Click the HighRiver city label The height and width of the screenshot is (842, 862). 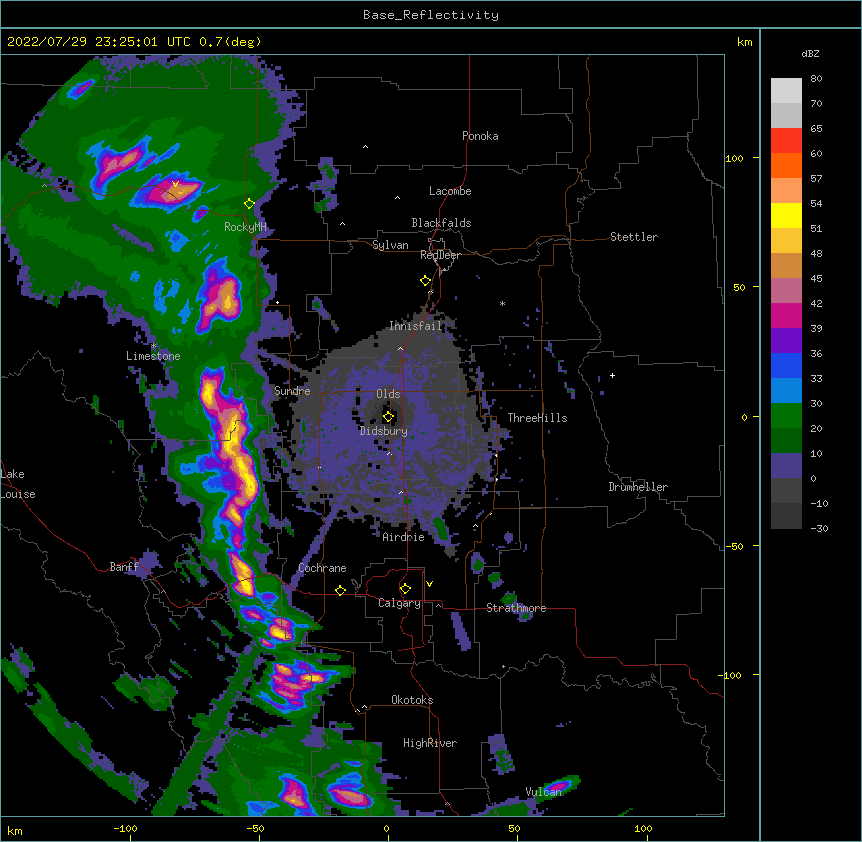430,743
